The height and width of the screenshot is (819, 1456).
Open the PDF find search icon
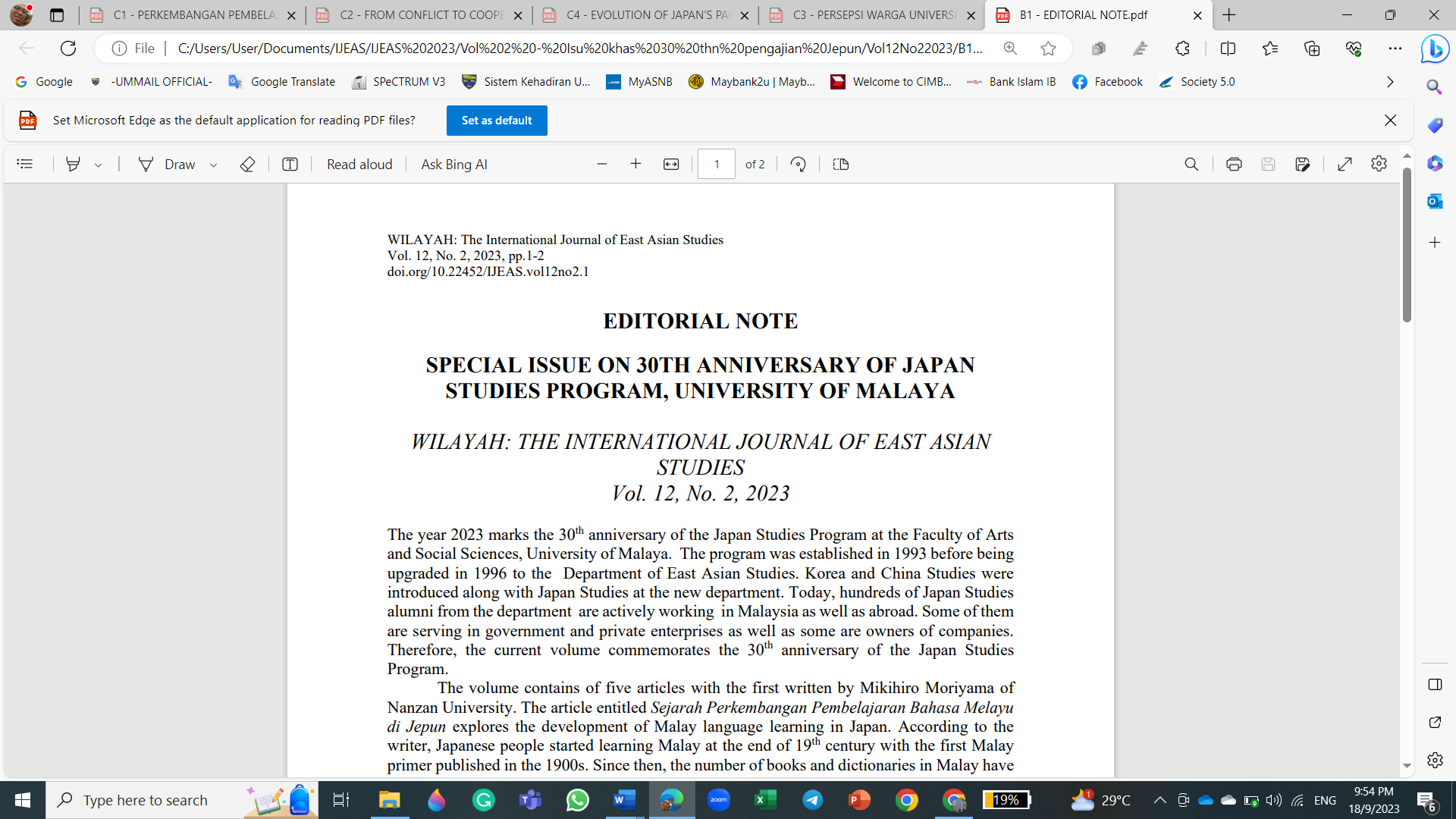pos(1191,164)
